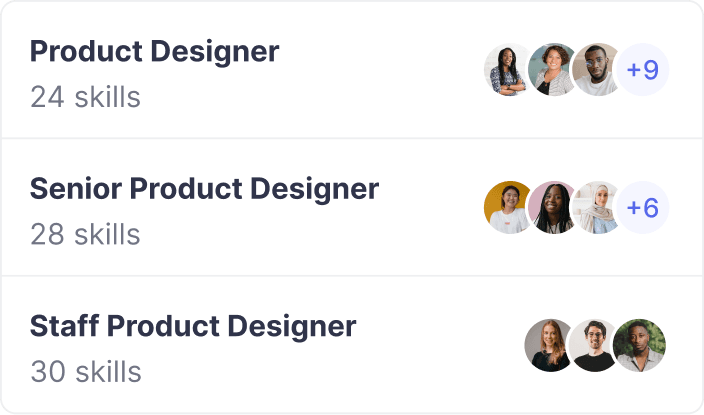704x415 pixels.
Task: Select the Staff Product Designer list row
Action: pos(352,344)
